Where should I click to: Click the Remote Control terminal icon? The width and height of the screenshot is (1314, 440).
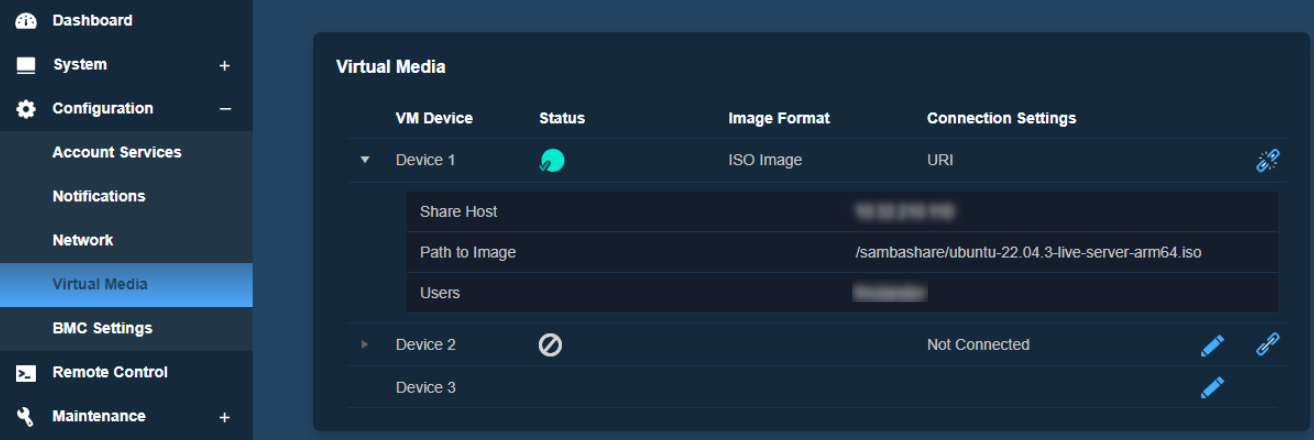tap(26, 373)
